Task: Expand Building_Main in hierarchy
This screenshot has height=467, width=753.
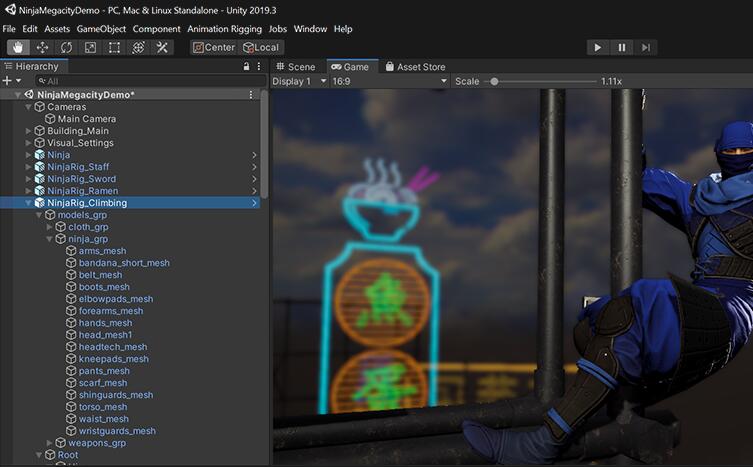Action: pos(28,131)
